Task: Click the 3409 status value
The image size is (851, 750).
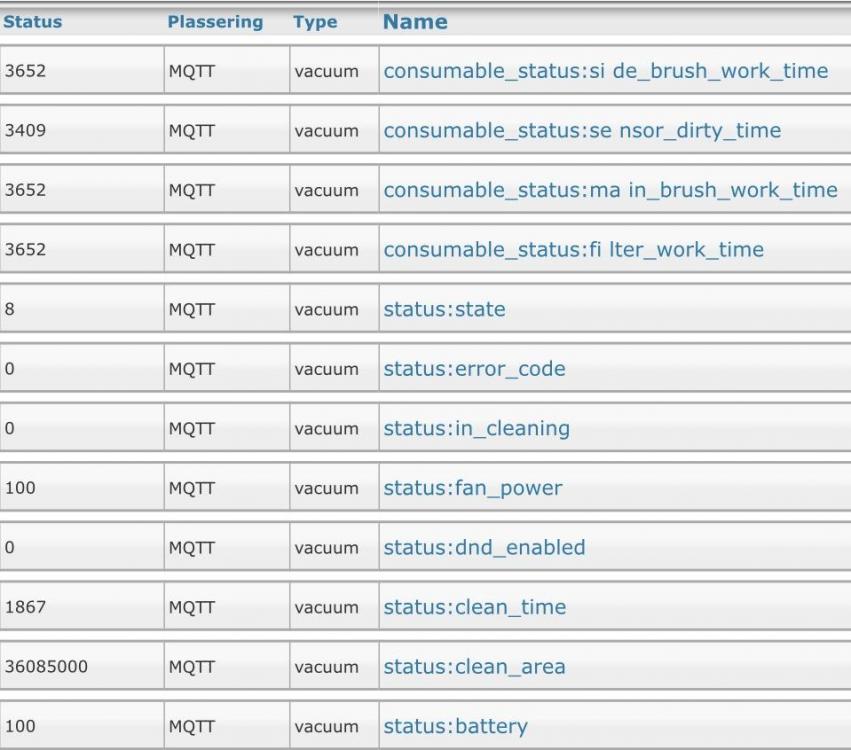Action: point(25,131)
